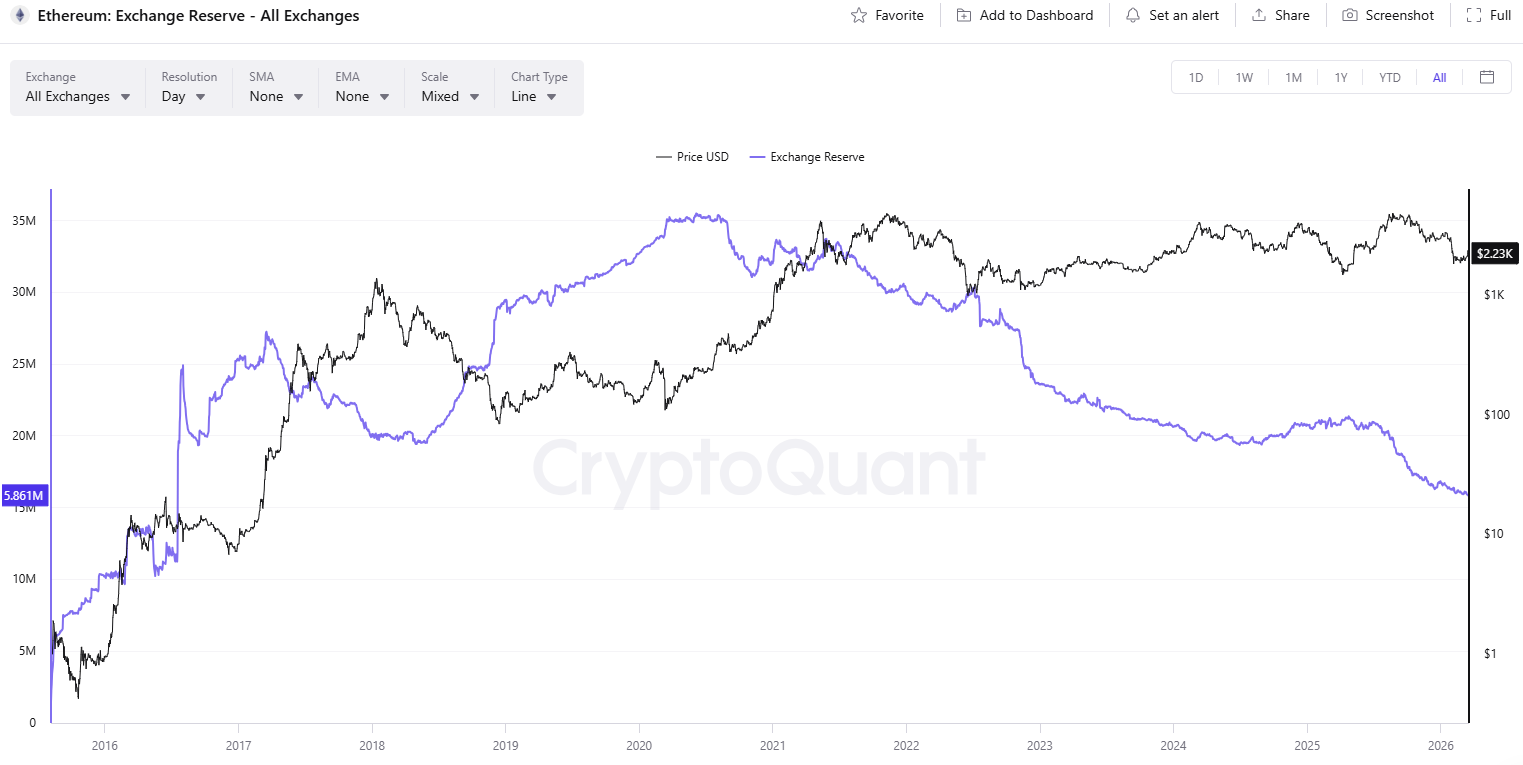Click the Share icon

(x=1256, y=15)
